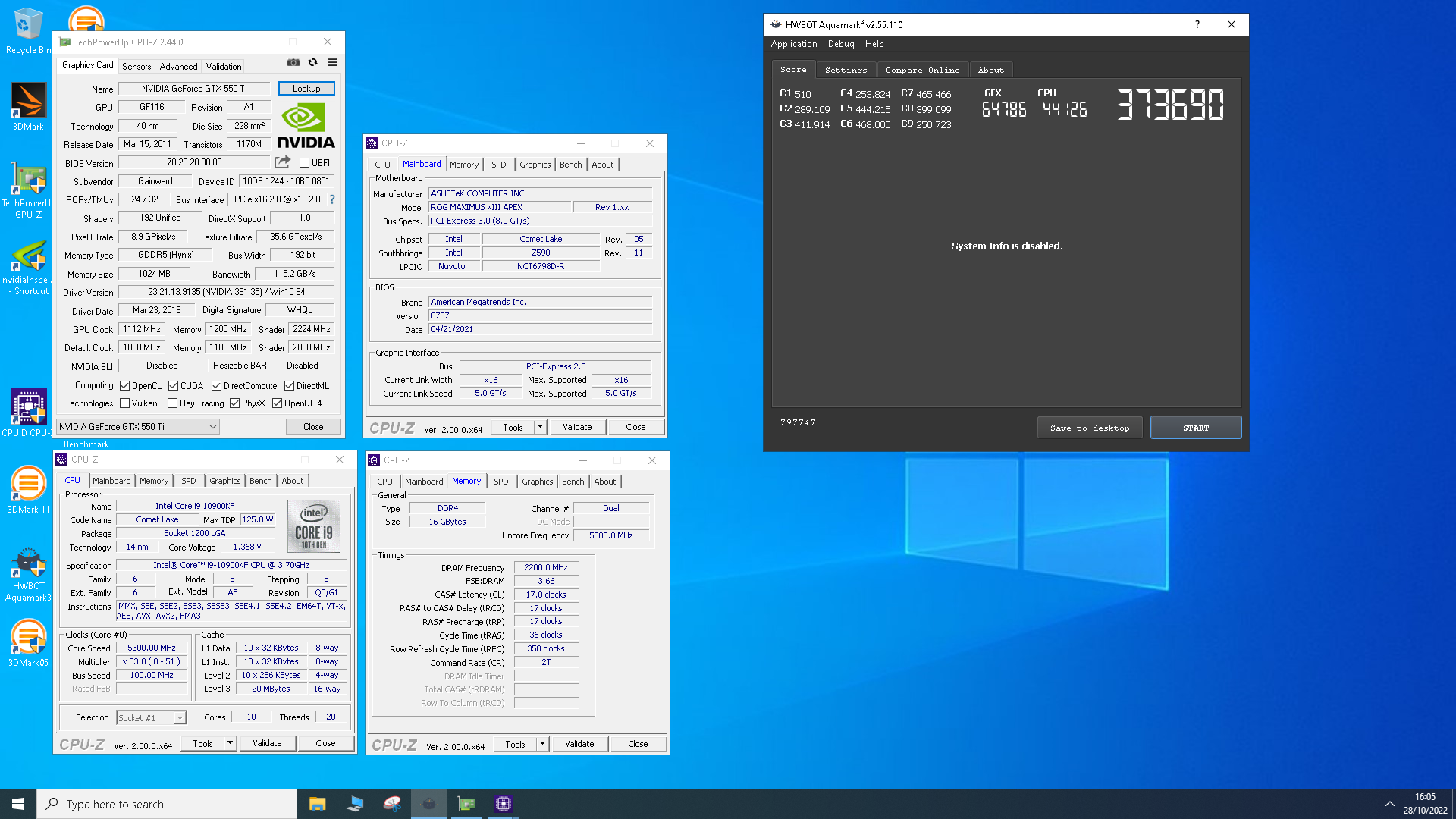1456x819 pixels.
Task: Click START button in Aquamark
Action: [x=1196, y=428]
